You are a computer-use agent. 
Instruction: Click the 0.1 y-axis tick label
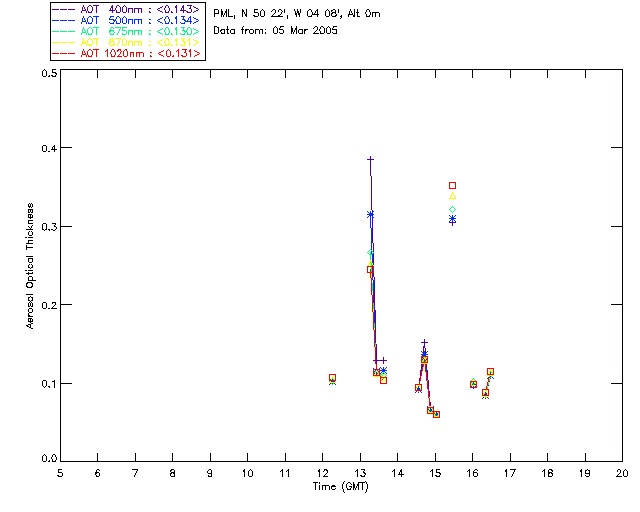[x=49, y=384]
